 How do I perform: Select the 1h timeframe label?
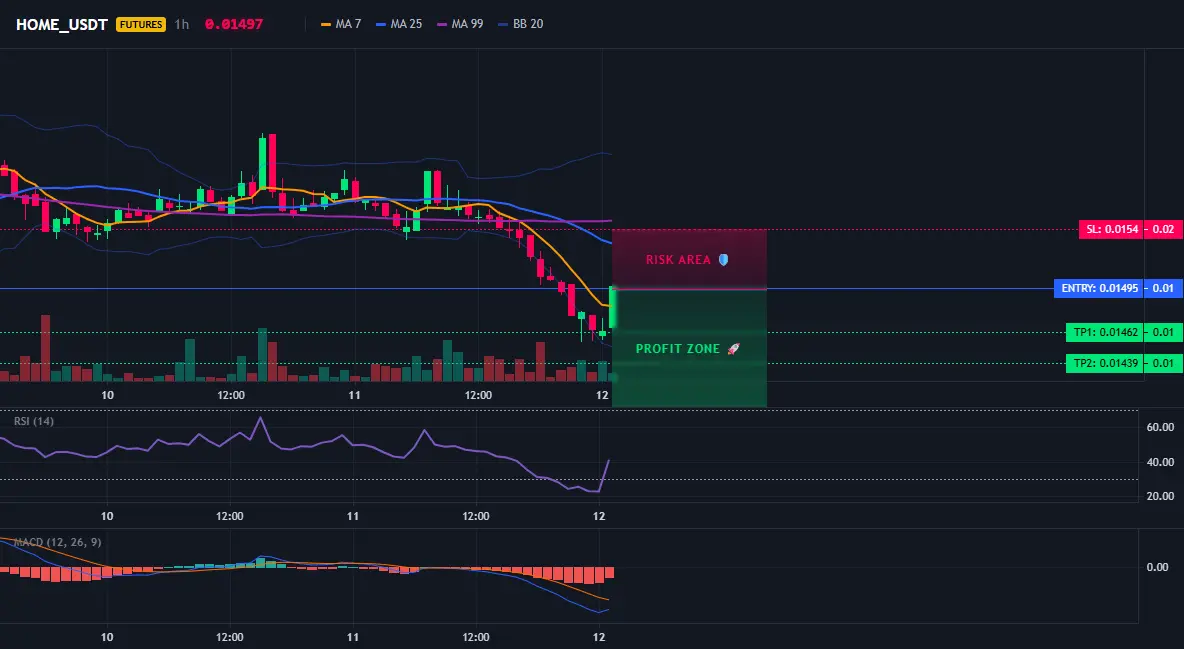tap(182, 24)
